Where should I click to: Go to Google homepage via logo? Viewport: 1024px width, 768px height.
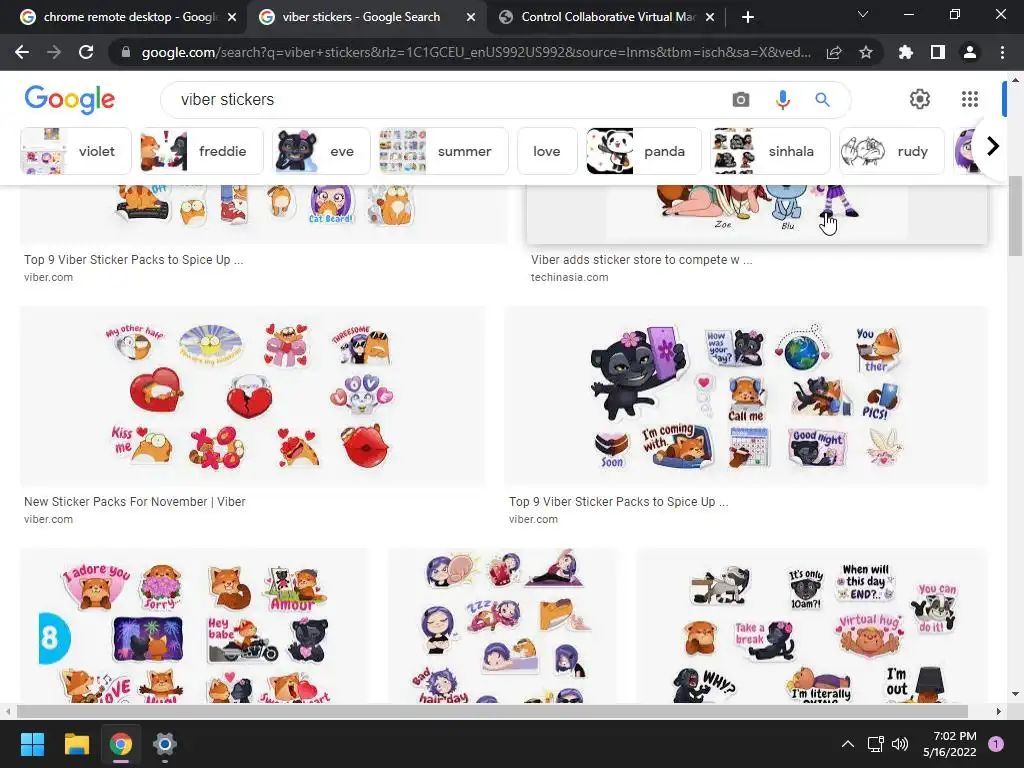(70, 99)
